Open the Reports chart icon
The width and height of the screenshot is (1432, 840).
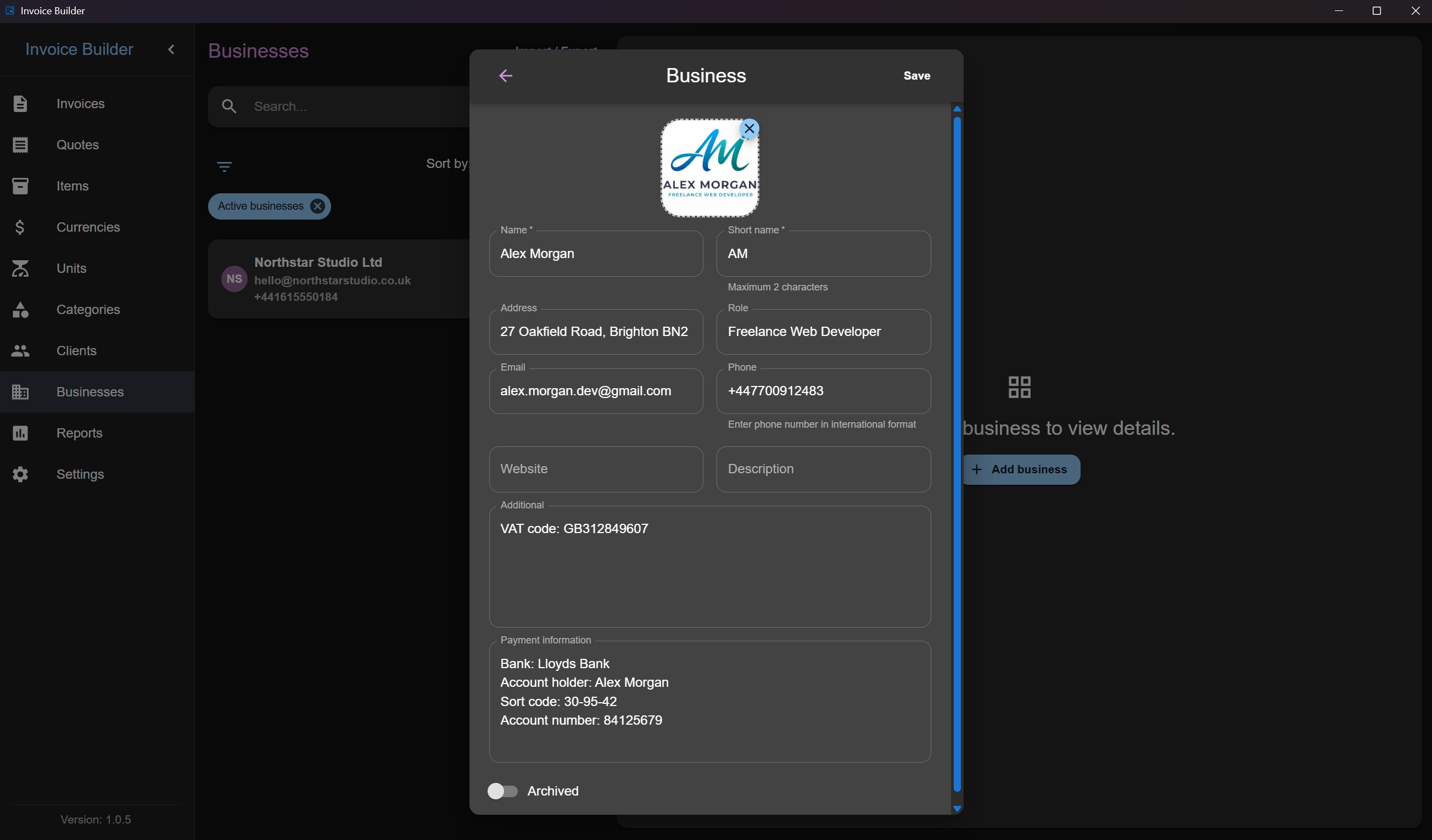coord(20,433)
